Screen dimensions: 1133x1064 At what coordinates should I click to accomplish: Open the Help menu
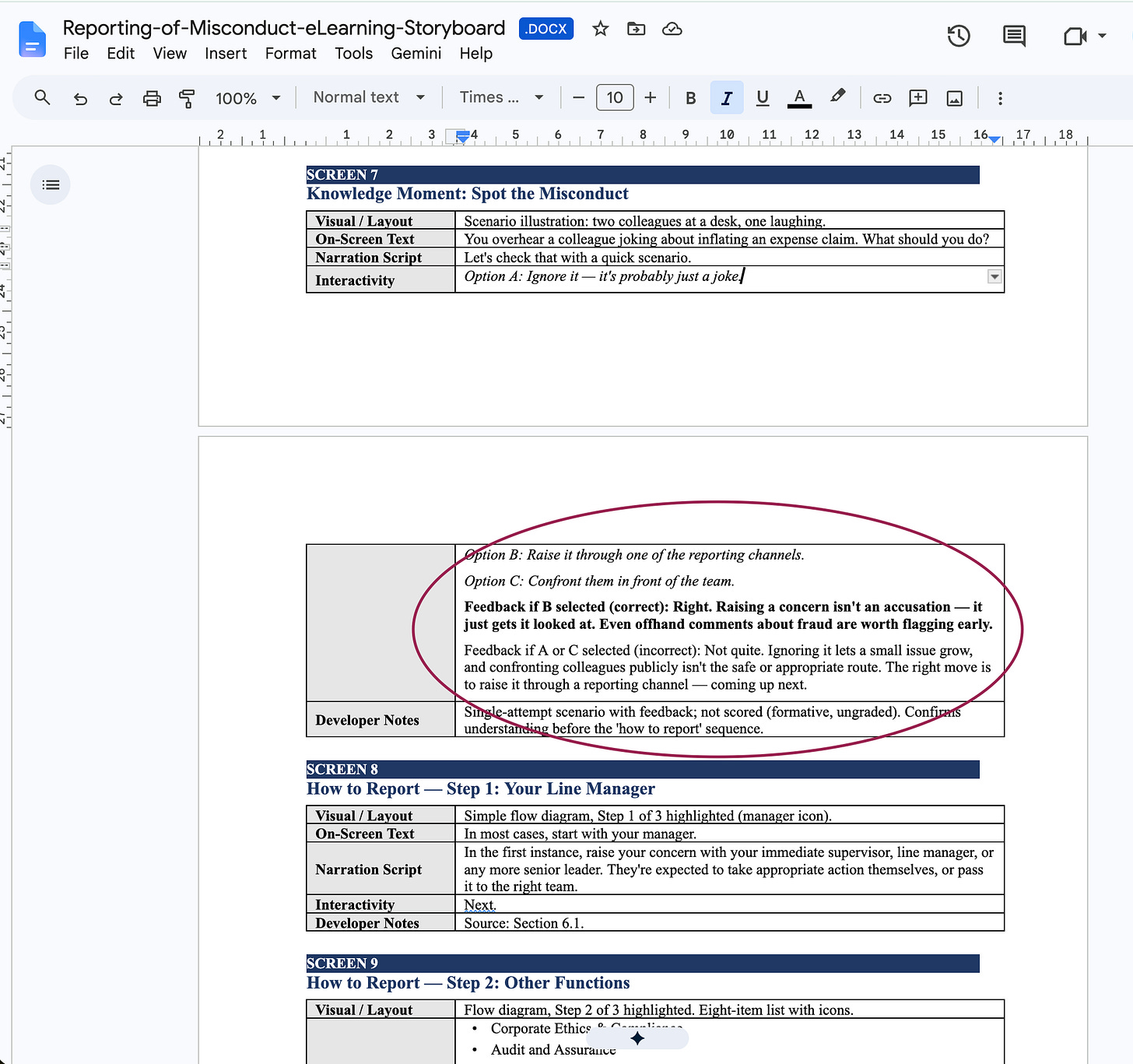click(x=475, y=53)
